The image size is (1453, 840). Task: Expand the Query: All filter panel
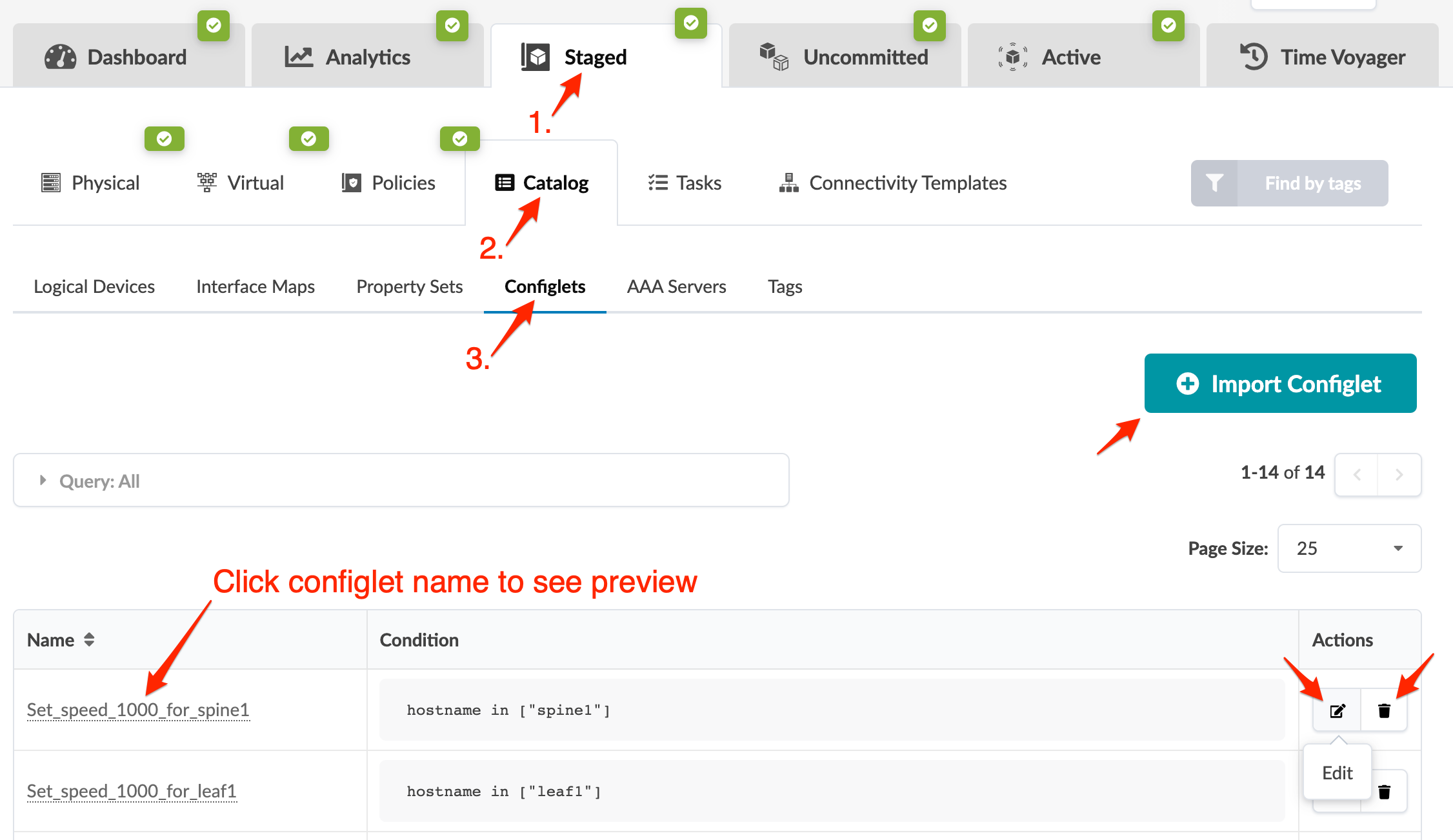click(x=43, y=481)
